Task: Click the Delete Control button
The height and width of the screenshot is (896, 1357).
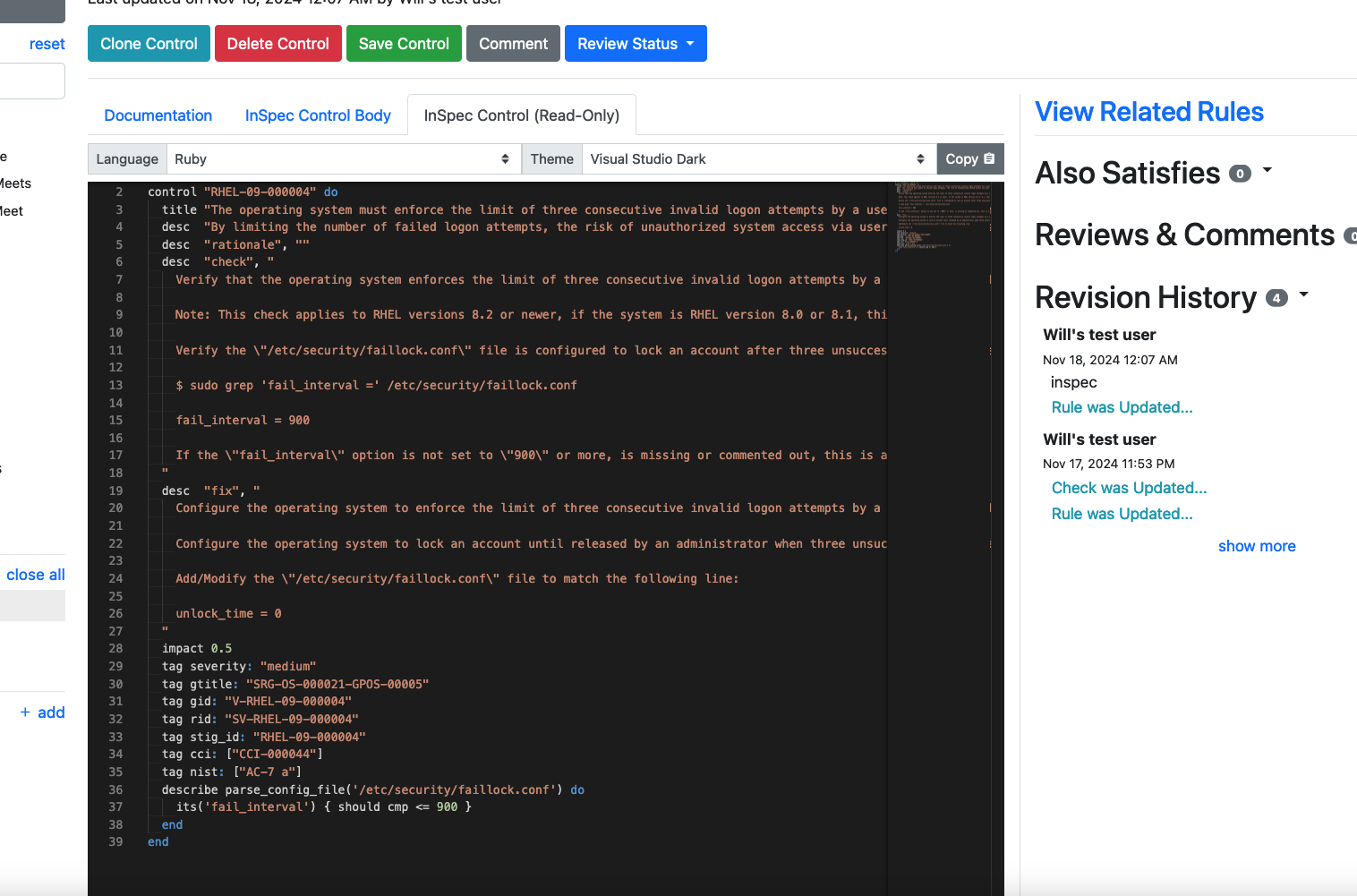Action: point(277,43)
